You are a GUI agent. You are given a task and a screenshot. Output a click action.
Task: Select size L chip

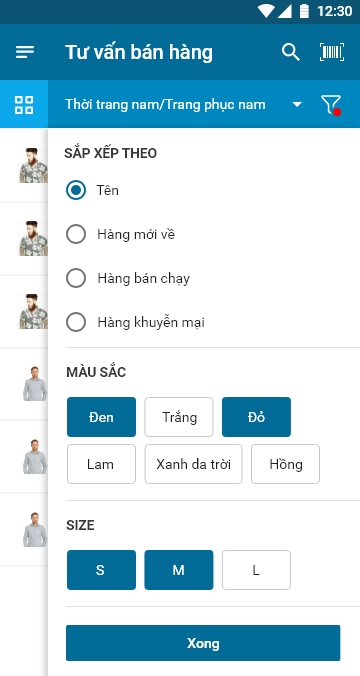click(x=257, y=570)
